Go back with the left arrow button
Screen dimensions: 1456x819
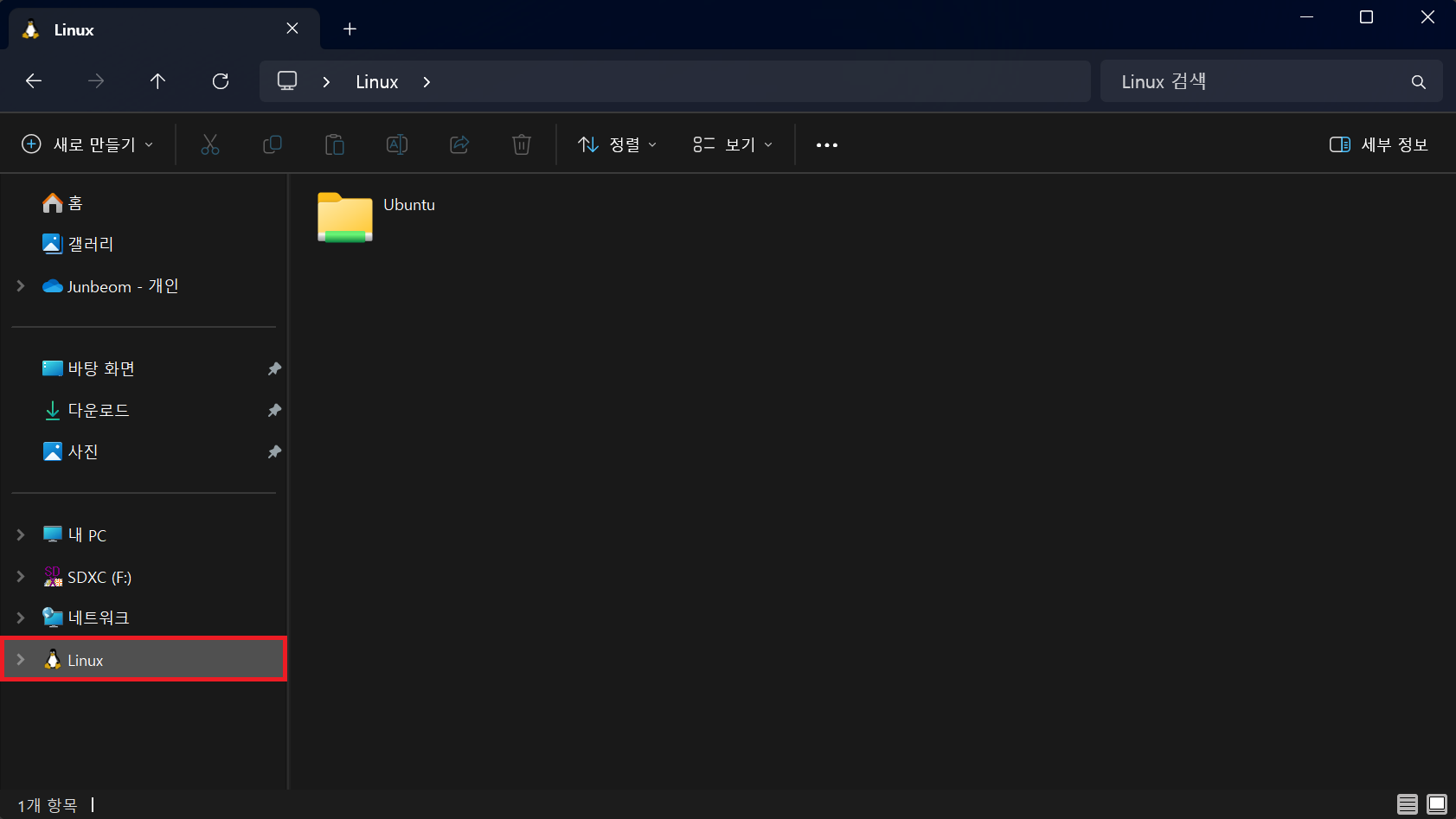(34, 81)
